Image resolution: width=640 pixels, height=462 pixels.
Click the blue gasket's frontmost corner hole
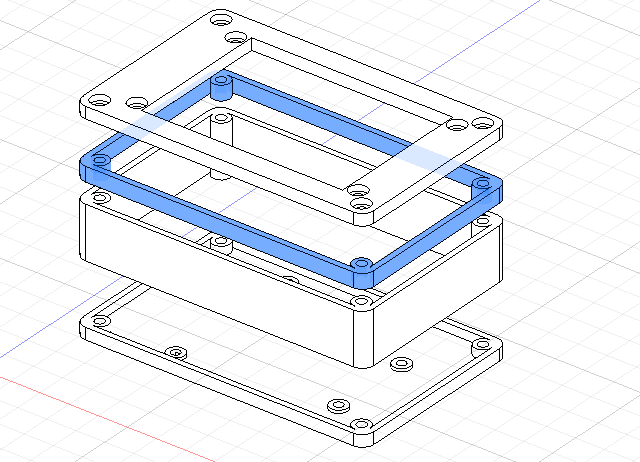click(360, 264)
